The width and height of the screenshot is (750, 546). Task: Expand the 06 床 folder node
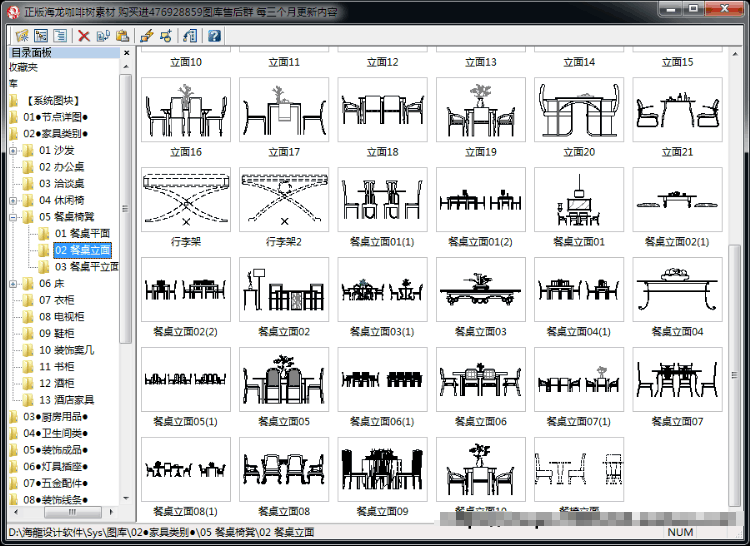tap(13, 284)
